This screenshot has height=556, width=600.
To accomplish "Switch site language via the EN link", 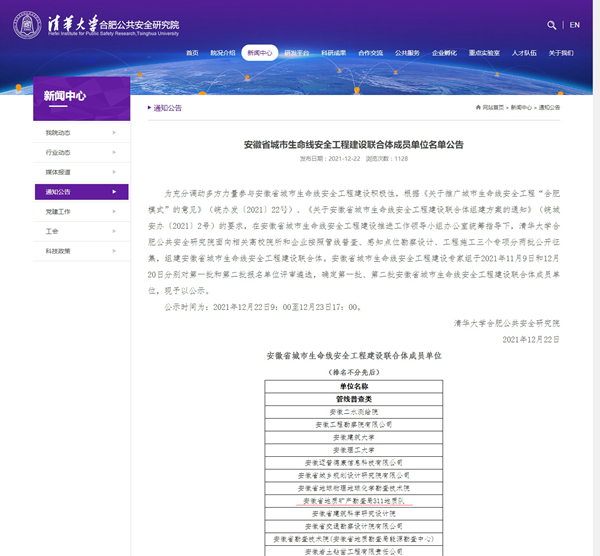I will [574, 25].
